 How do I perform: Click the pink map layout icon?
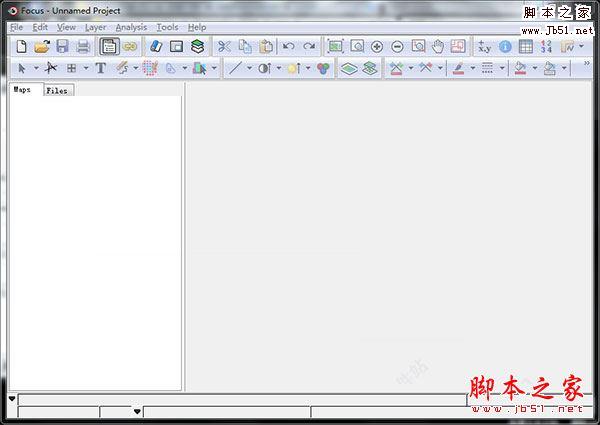point(458,46)
